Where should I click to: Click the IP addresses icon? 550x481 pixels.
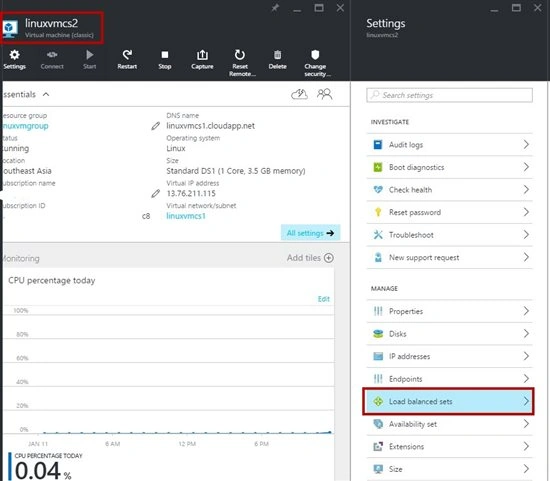point(378,356)
